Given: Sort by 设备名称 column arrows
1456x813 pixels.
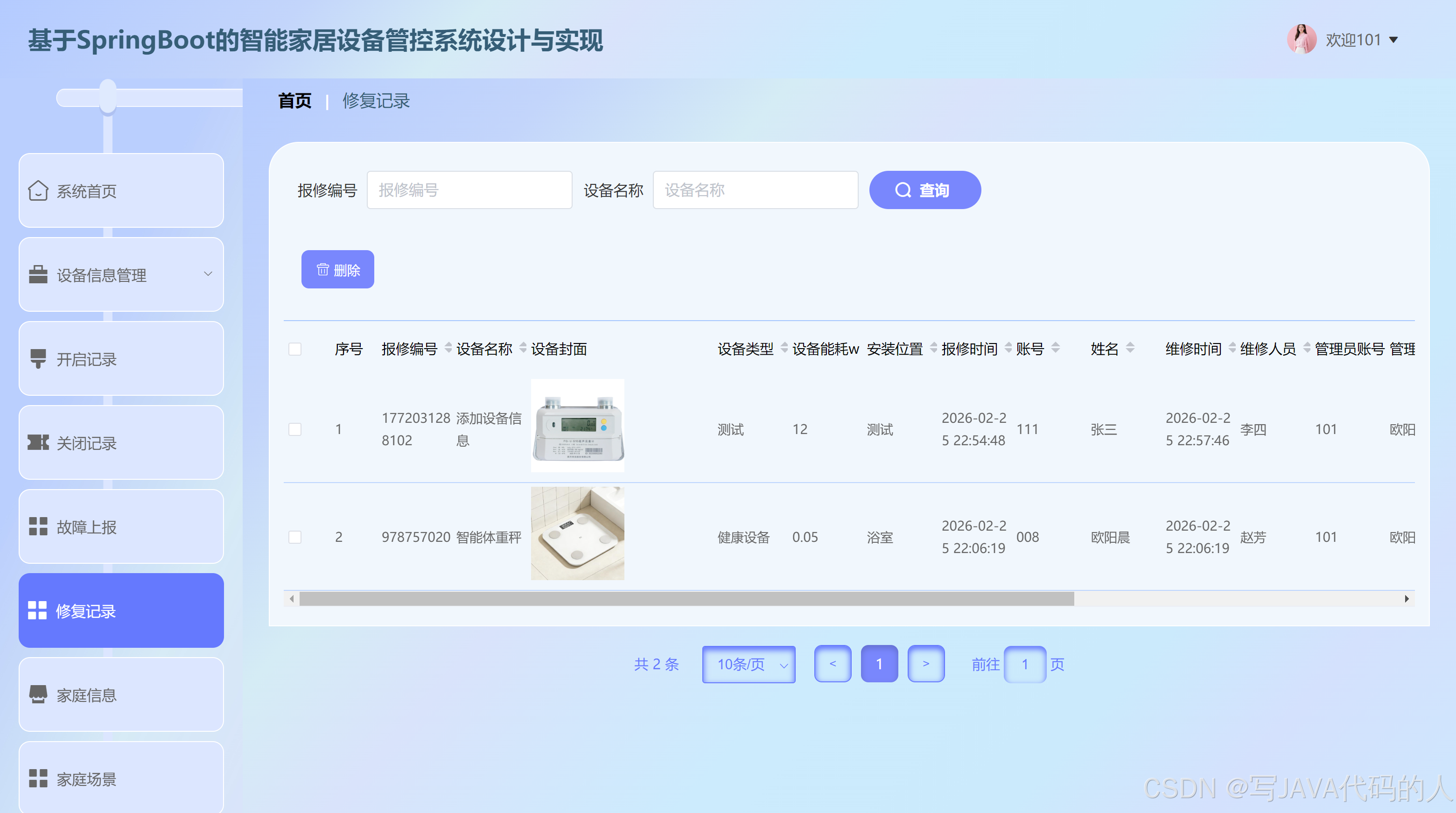Looking at the screenshot, I should pos(522,348).
